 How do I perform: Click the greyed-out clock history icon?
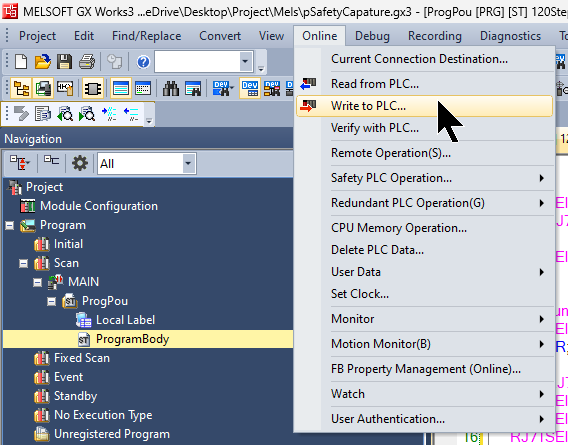[x=114, y=62]
